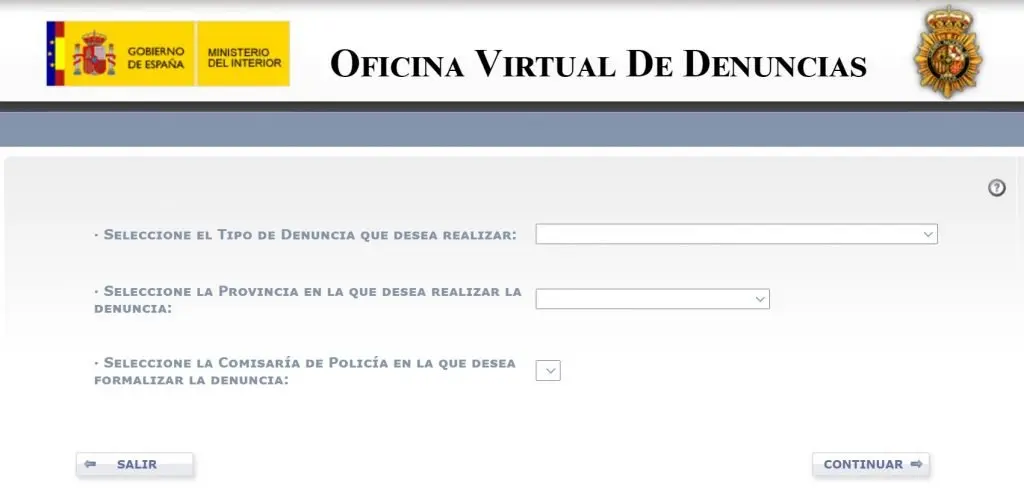Click the 'Seleccione la Comisaría de Policía' label
The height and width of the screenshot is (498, 1024).
(x=305, y=371)
